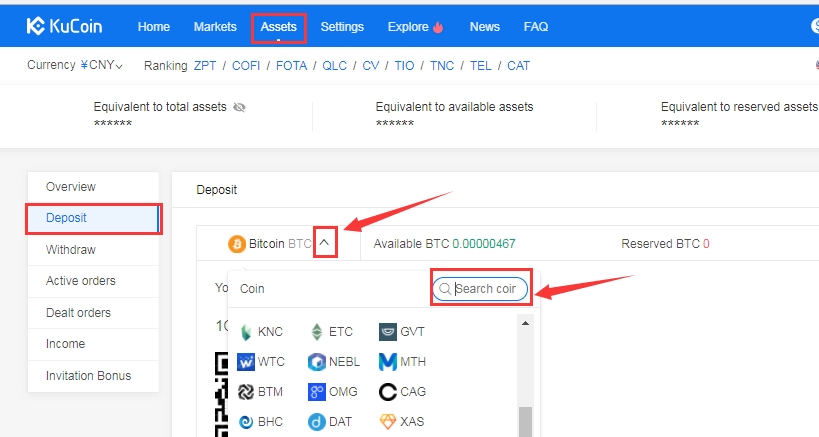Image resolution: width=819 pixels, height=437 pixels.
Task: Click TNC ranking link
Action: 442,66
